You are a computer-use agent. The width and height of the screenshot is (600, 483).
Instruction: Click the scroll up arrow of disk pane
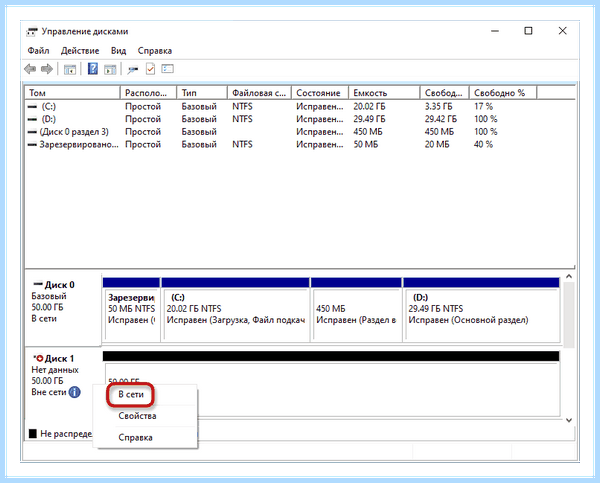(569, 276)
